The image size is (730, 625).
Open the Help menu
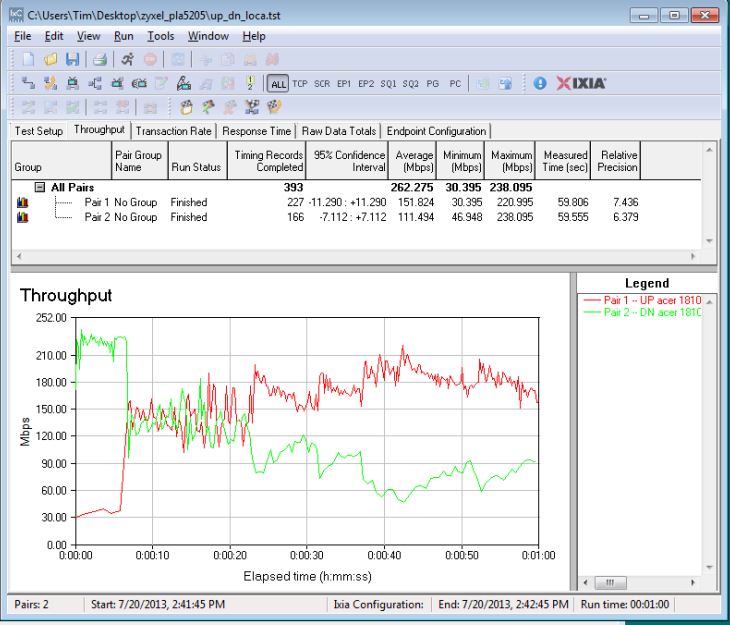[x=254, y=36]
